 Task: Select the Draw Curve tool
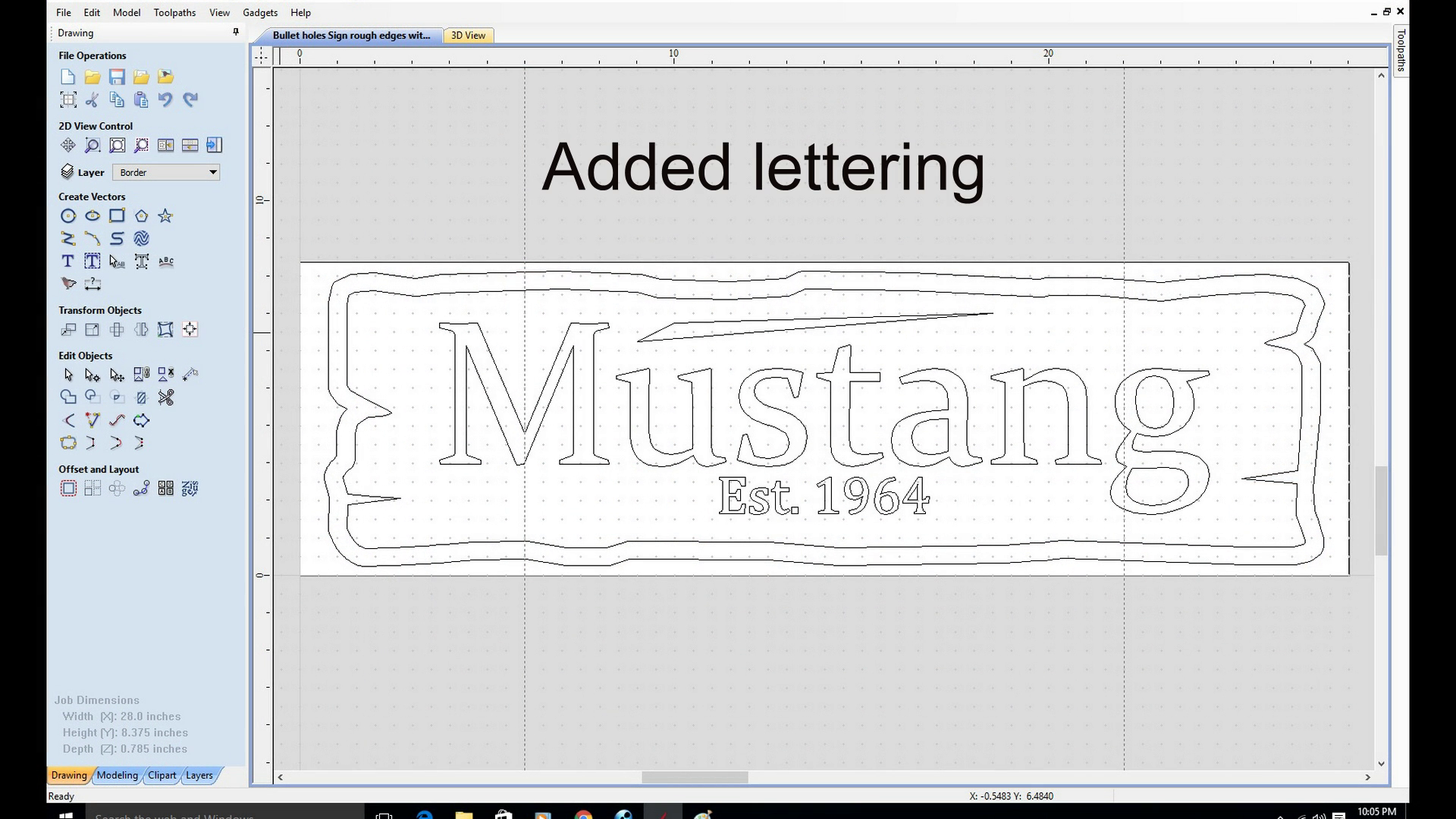pyautogui.click(x=117, y=239)
